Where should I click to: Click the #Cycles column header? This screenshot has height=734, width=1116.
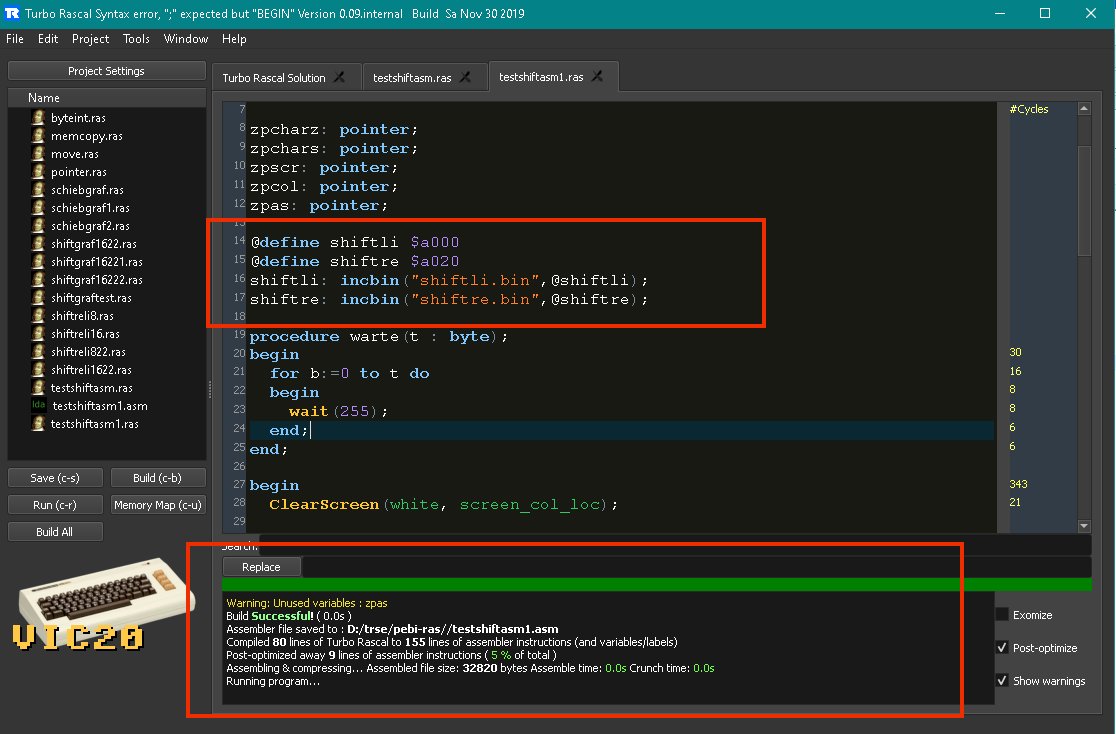tap(1028, 109)
